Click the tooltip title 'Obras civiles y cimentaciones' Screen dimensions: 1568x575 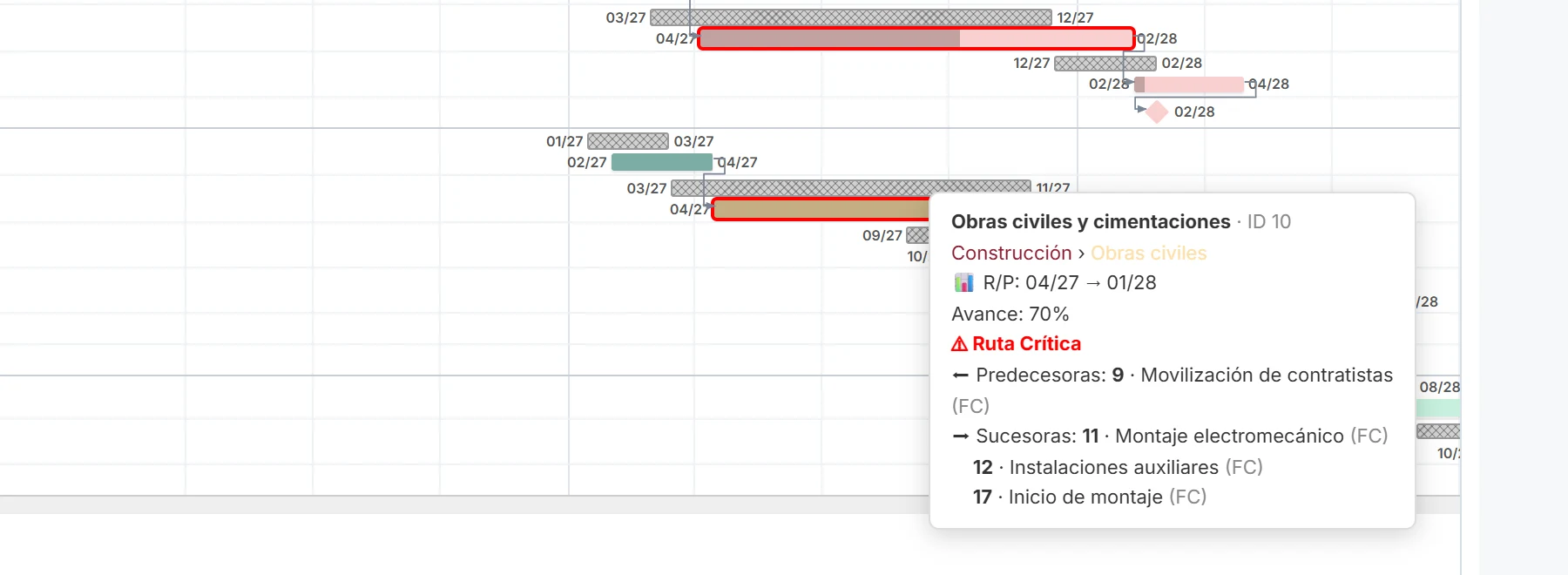click(1091, 221)
